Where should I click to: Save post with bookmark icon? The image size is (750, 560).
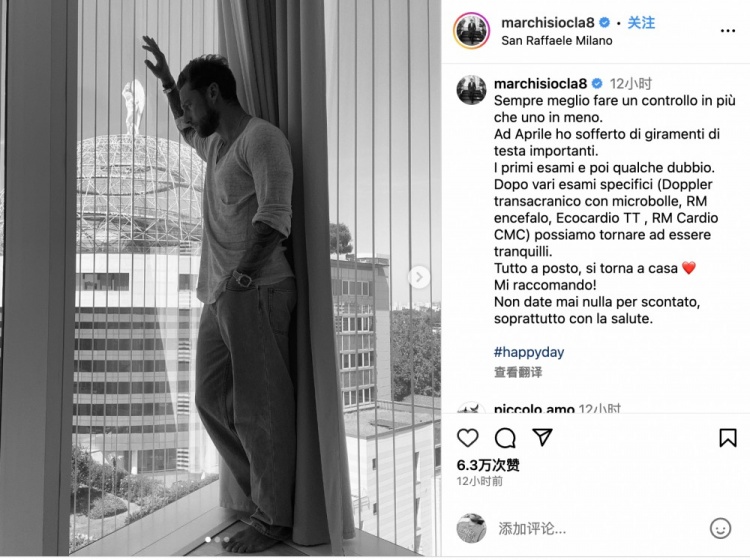pyautogui.click(x=728, y=438)
